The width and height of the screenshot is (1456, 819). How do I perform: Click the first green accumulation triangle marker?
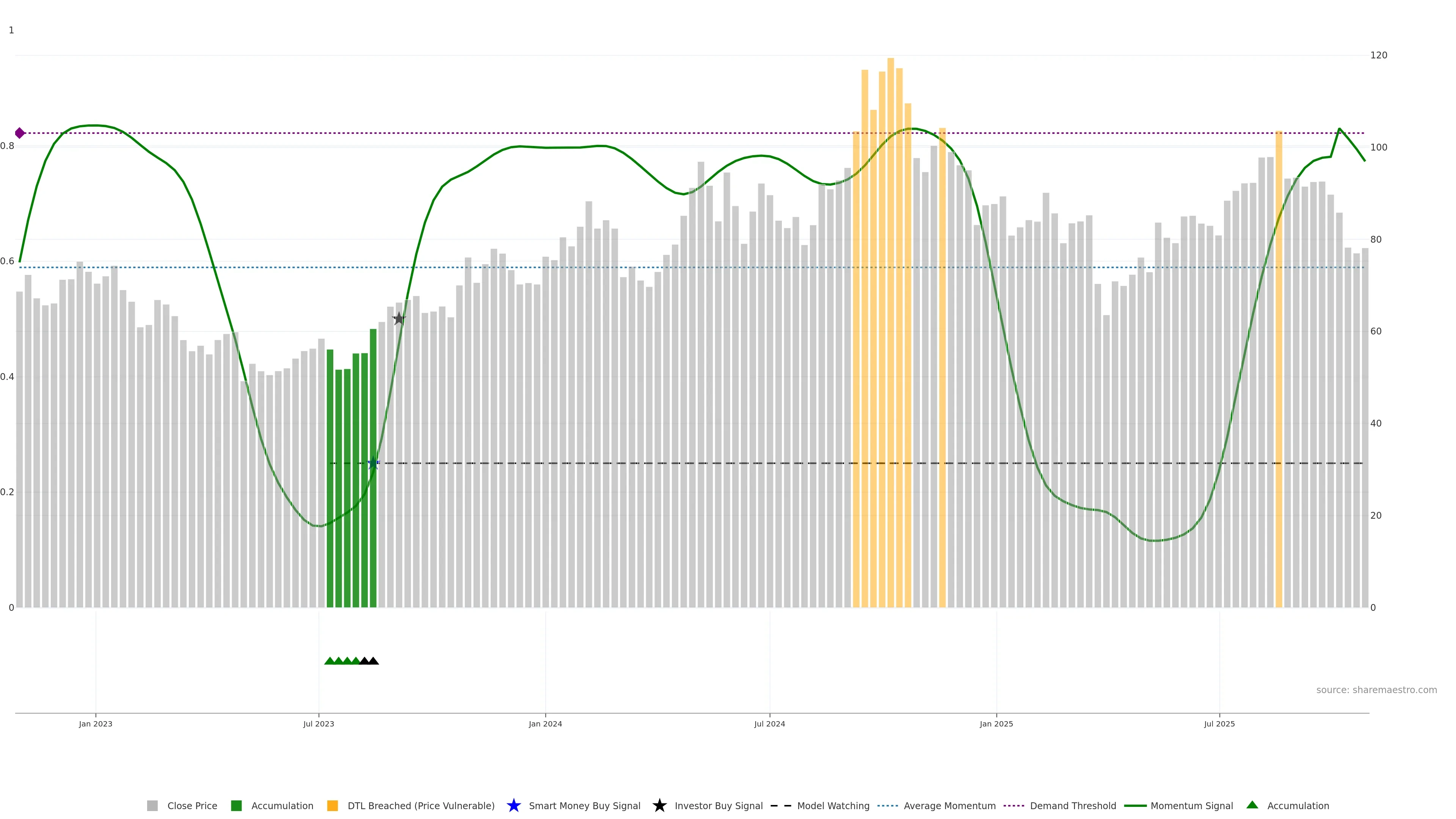329,661
